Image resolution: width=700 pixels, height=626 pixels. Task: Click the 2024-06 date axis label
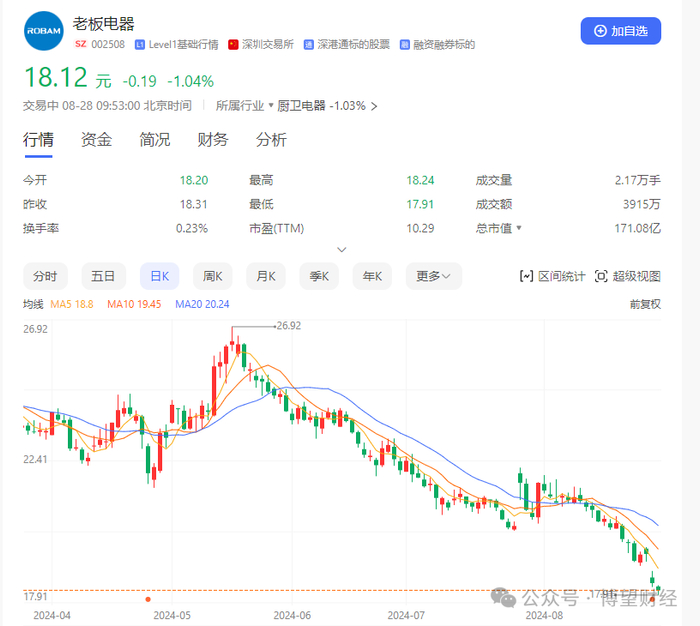pyautogui.click(x=292, y=615)
